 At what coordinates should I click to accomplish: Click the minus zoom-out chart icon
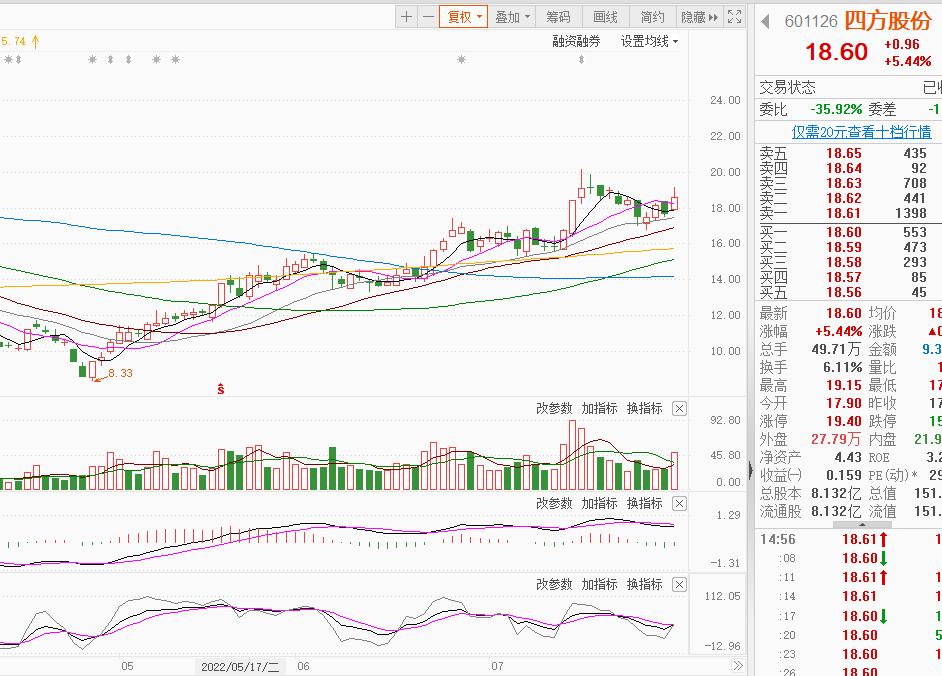coord(428,17)
